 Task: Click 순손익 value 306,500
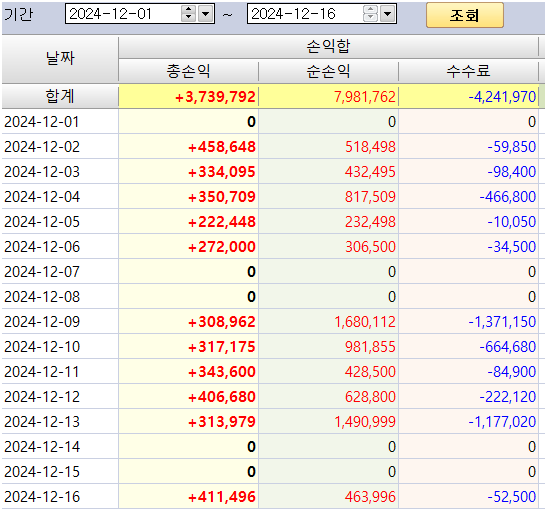point(370,247)
